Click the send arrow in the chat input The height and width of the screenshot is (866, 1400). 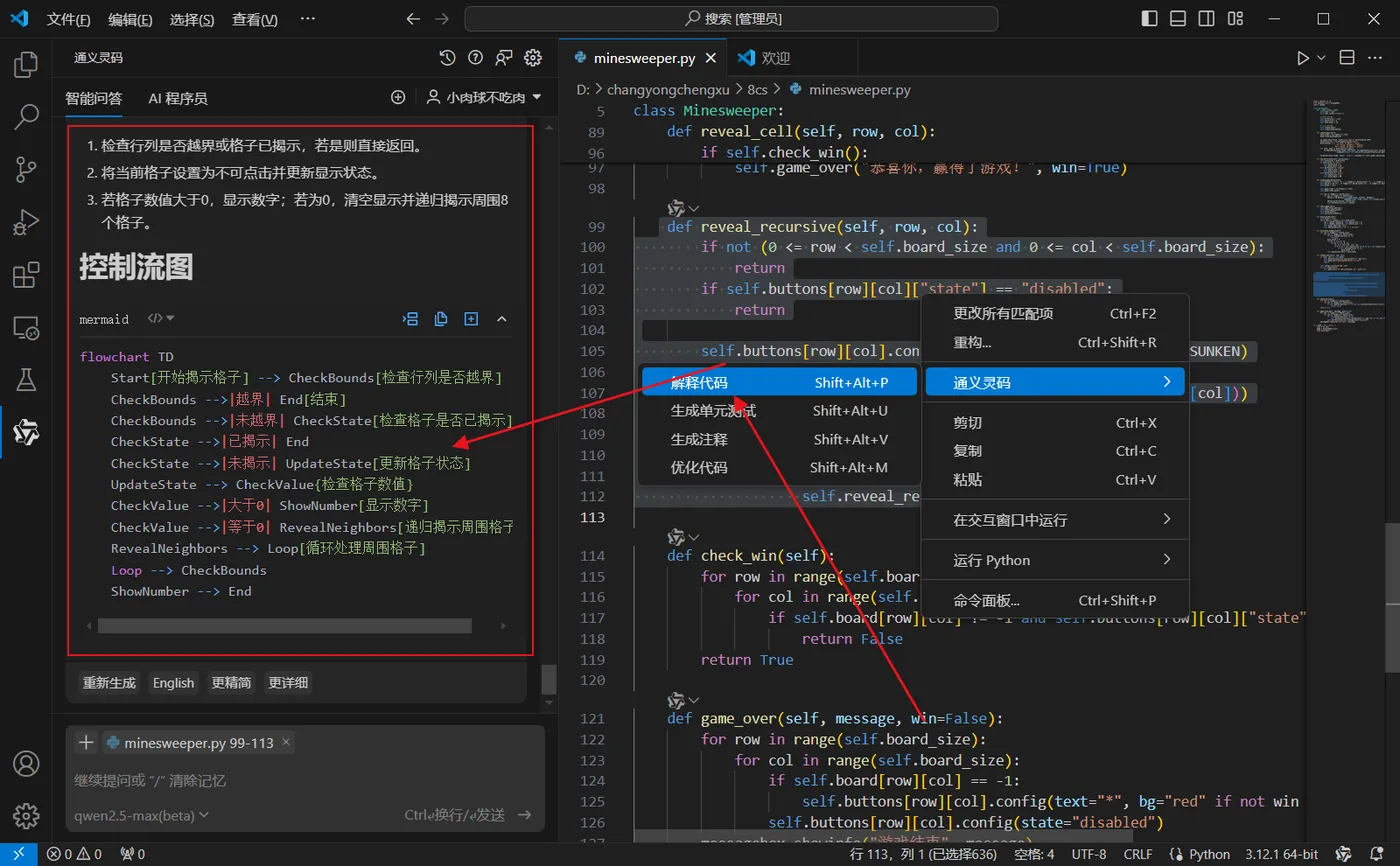tap(525, 815)
